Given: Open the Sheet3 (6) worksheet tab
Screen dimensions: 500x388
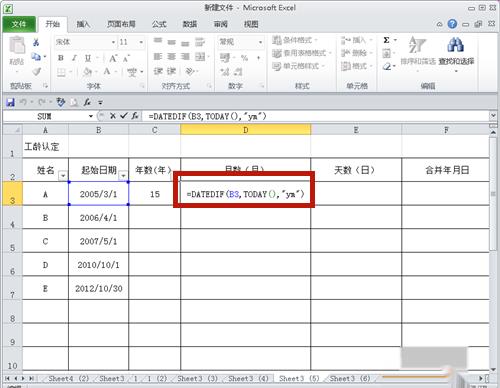Looking at the screenshot, I should click(x=350, y=378).
